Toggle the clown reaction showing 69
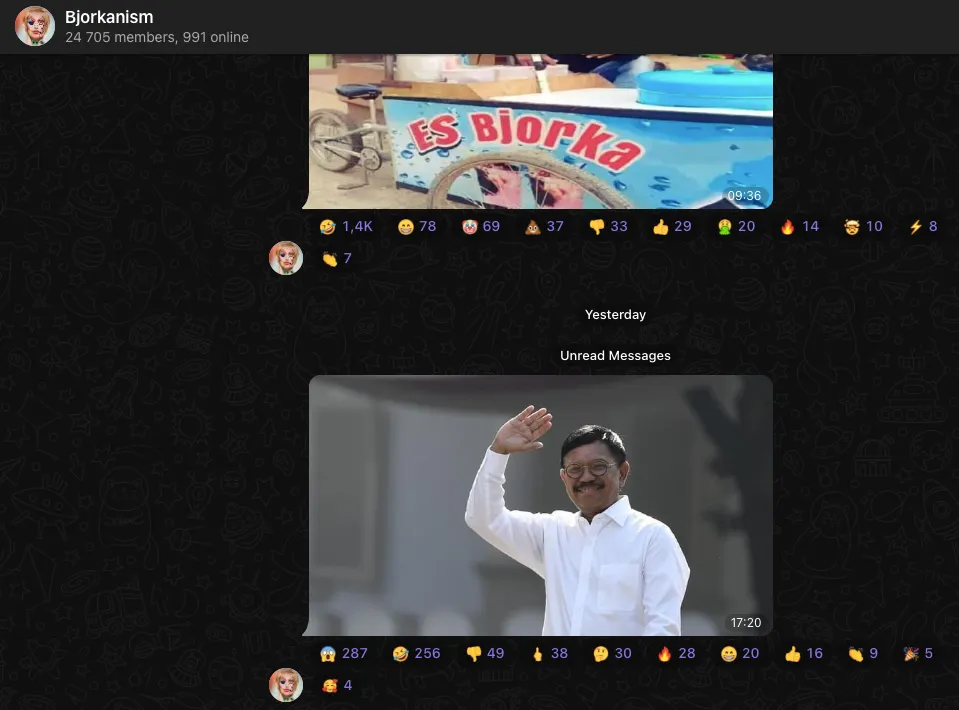 tap(480, 227)
